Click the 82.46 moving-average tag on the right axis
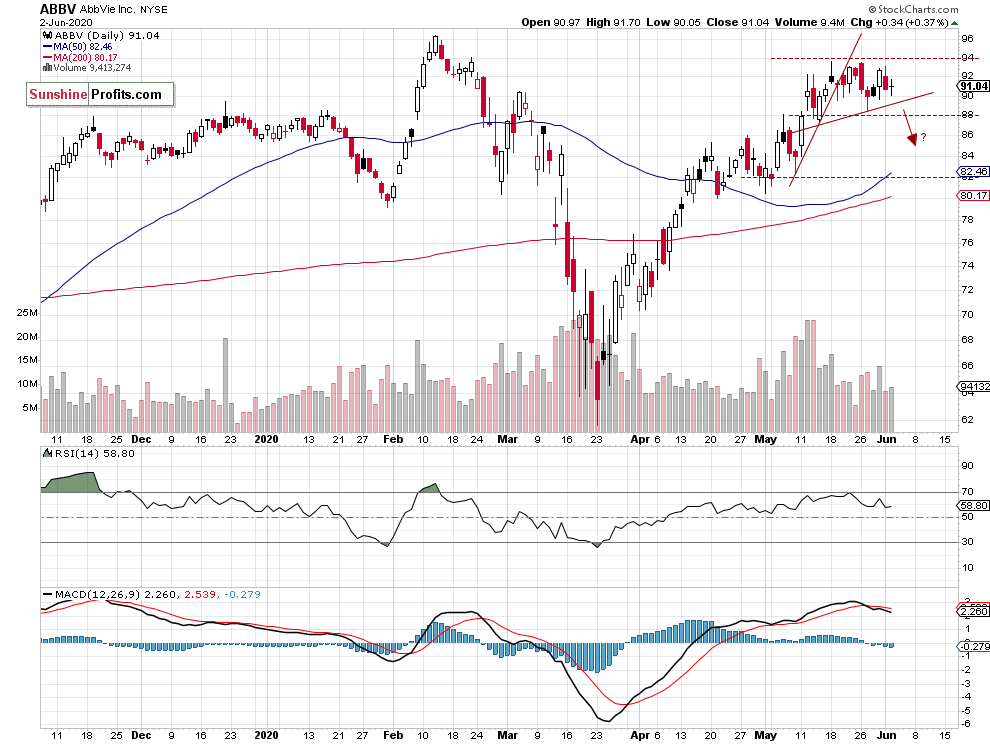This screenshot has height=744, width=990. (x=974, y=171)
